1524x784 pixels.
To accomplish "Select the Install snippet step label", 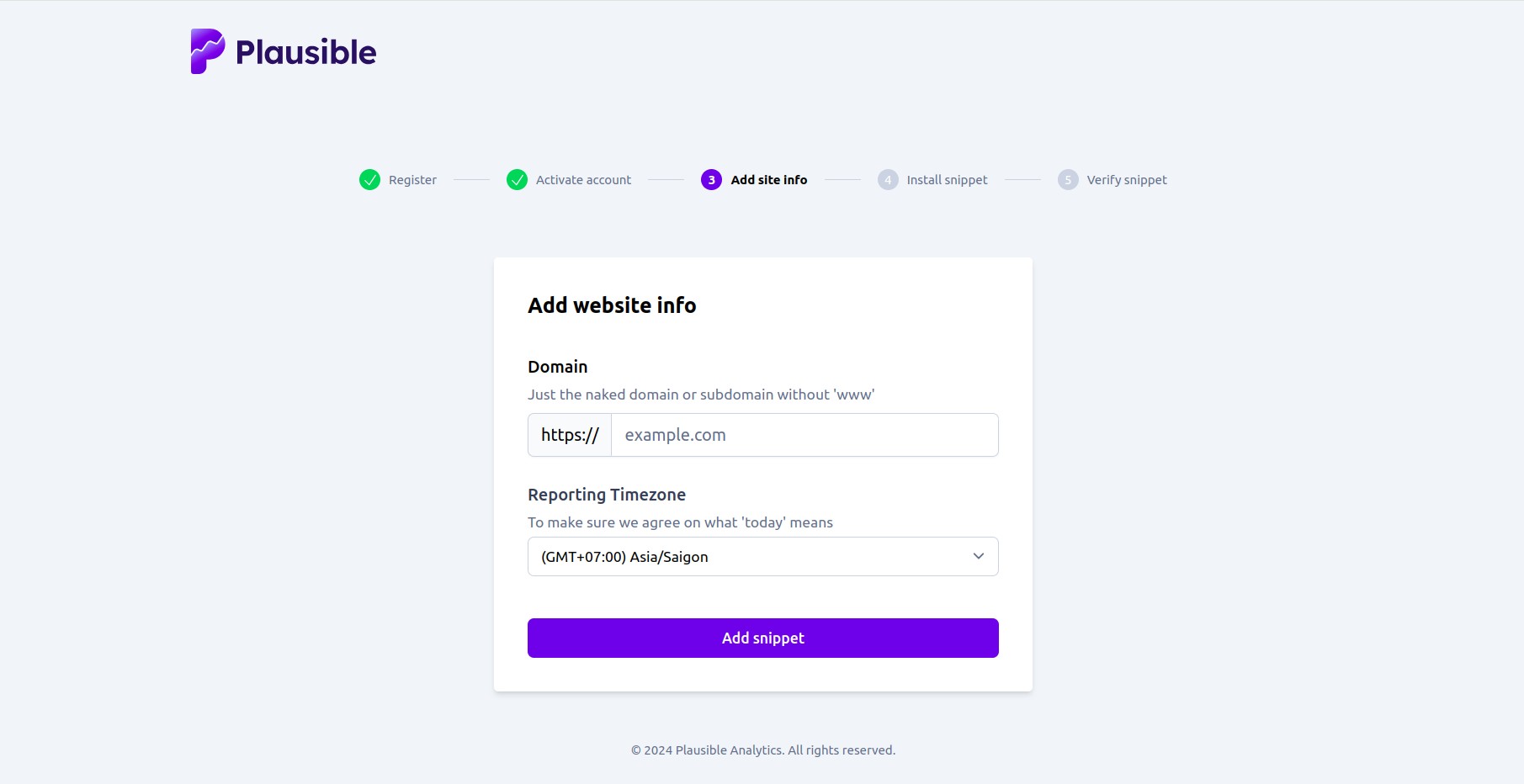I will coord(947,180).
